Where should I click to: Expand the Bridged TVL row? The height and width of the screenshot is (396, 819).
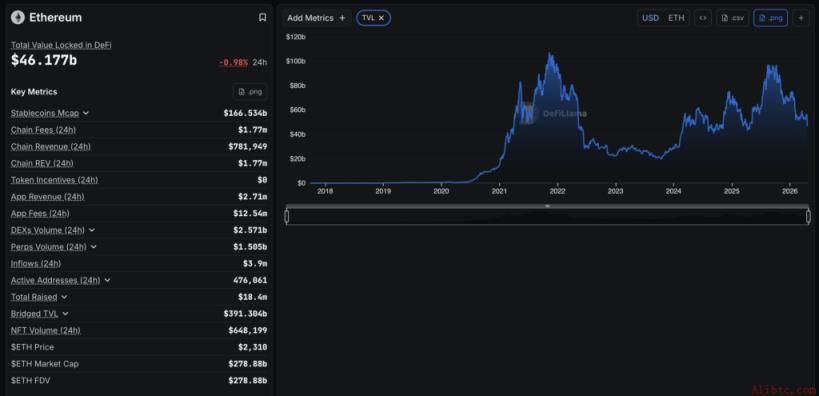[65, 313]
